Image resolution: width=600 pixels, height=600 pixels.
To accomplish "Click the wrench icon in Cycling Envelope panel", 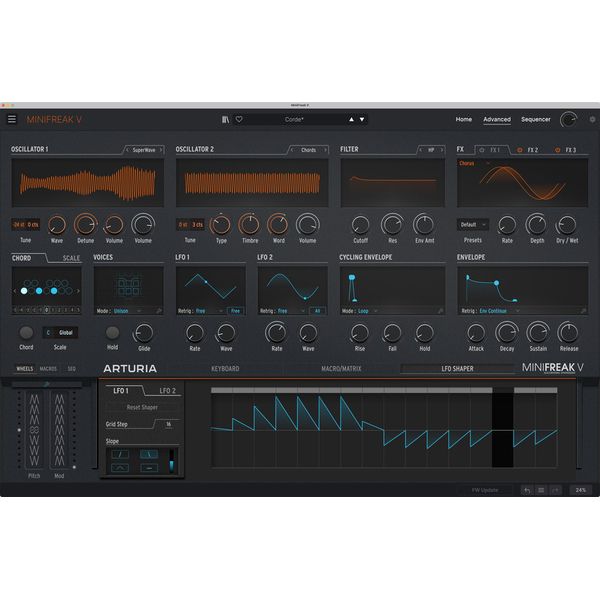I will coord(440,311).
